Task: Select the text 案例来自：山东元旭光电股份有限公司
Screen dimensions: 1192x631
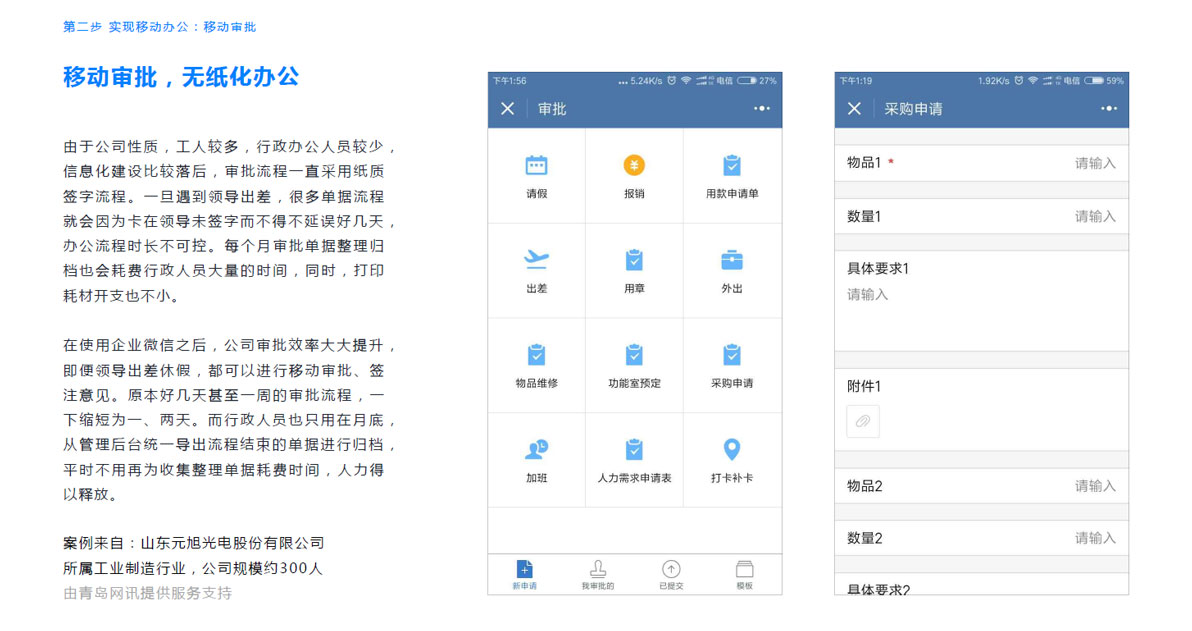Action: pyautogui.click(x=194, y=543)
